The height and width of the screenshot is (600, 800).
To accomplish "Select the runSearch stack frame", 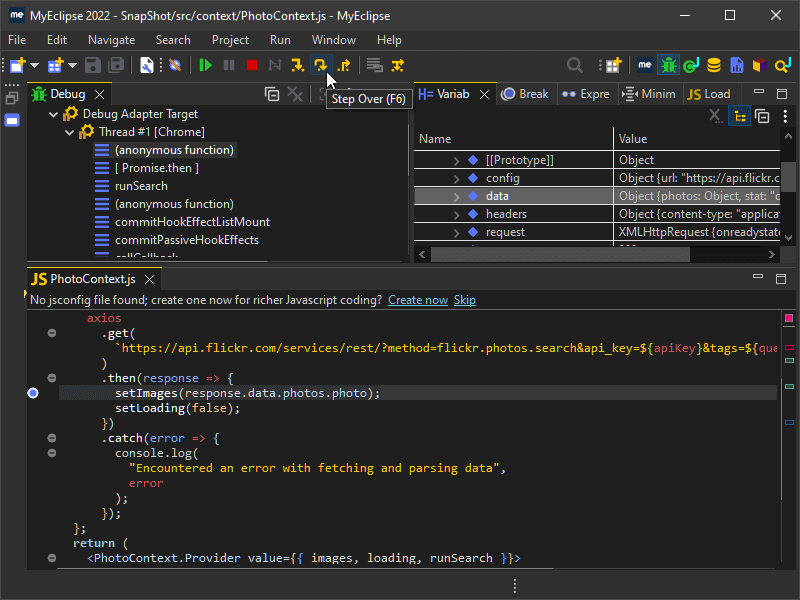I will [x=141, y=186].
